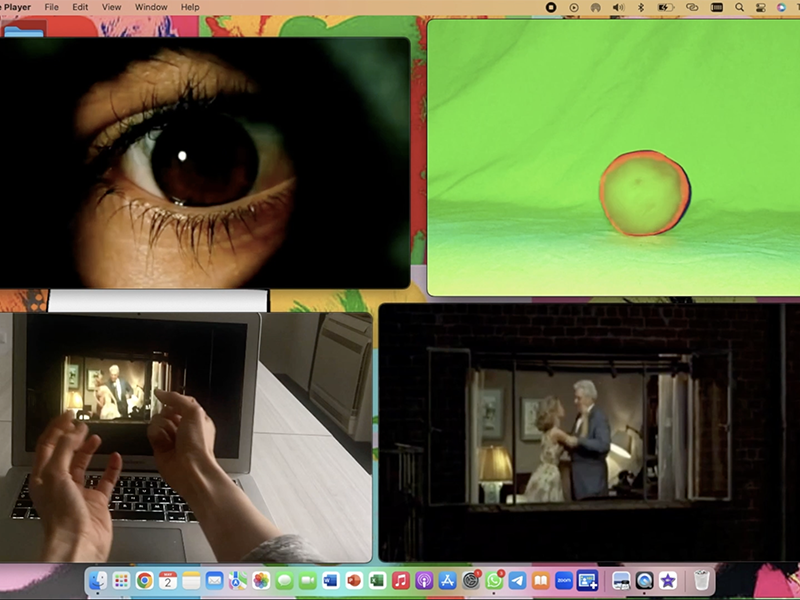Select the eye close-up video window
800x600 pixels.
(x=205, y=163)
